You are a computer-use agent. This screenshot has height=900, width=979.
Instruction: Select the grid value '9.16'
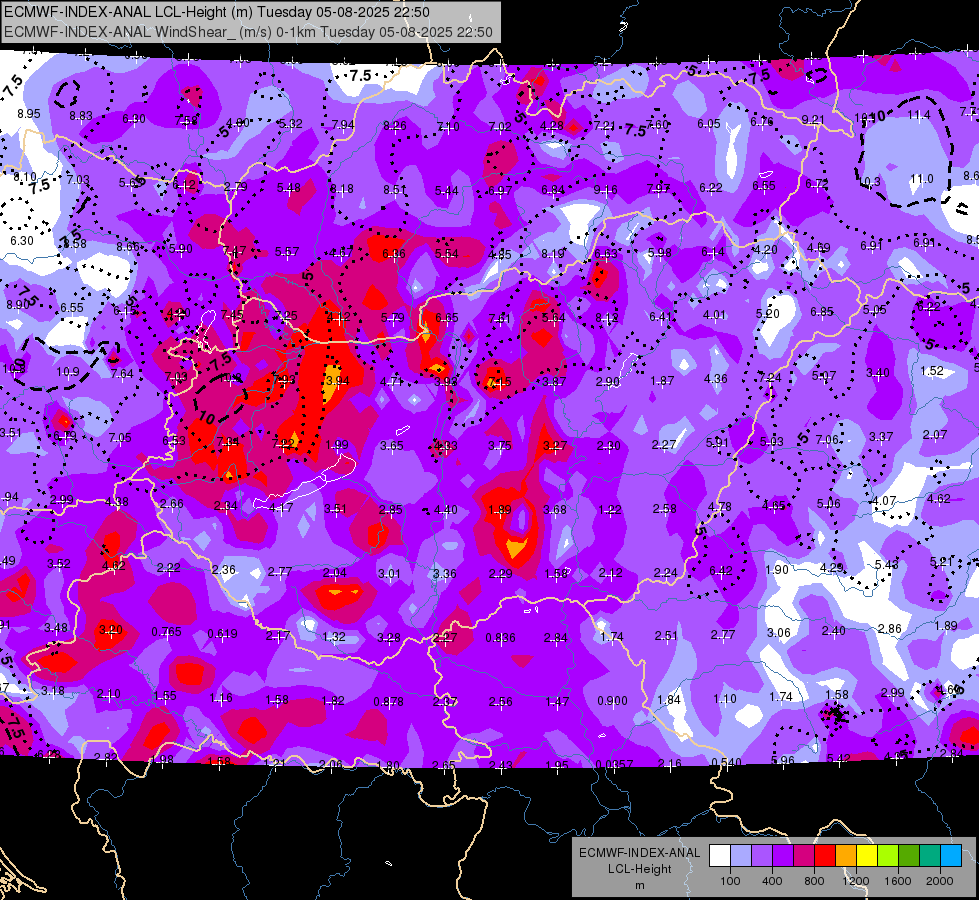(x=606, y=189)
